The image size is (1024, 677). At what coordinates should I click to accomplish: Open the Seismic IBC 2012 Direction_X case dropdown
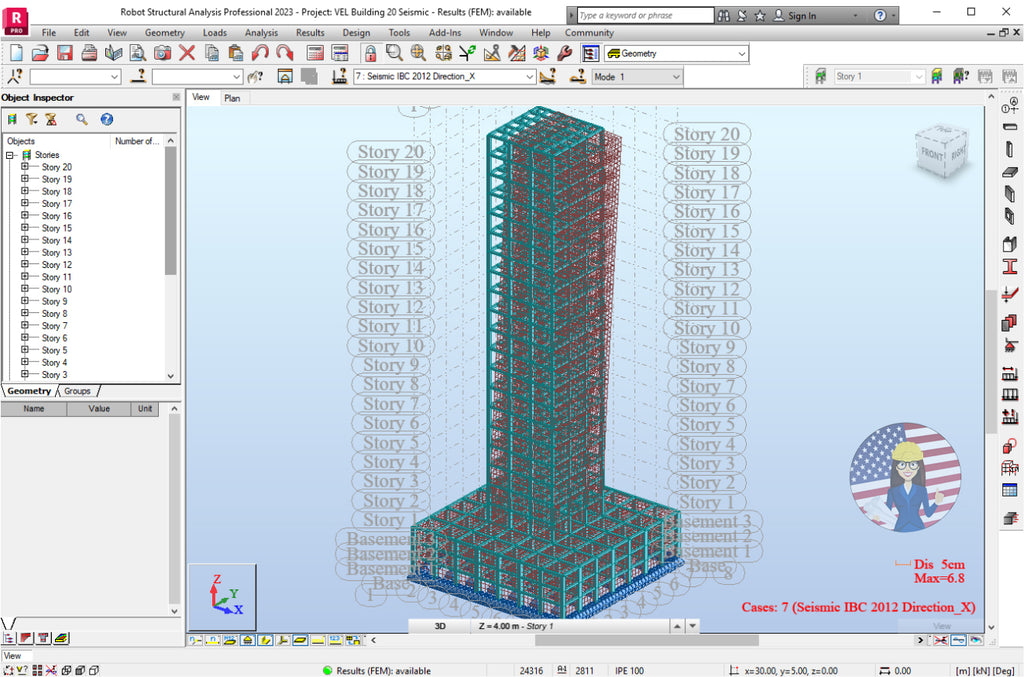[531, 76]
